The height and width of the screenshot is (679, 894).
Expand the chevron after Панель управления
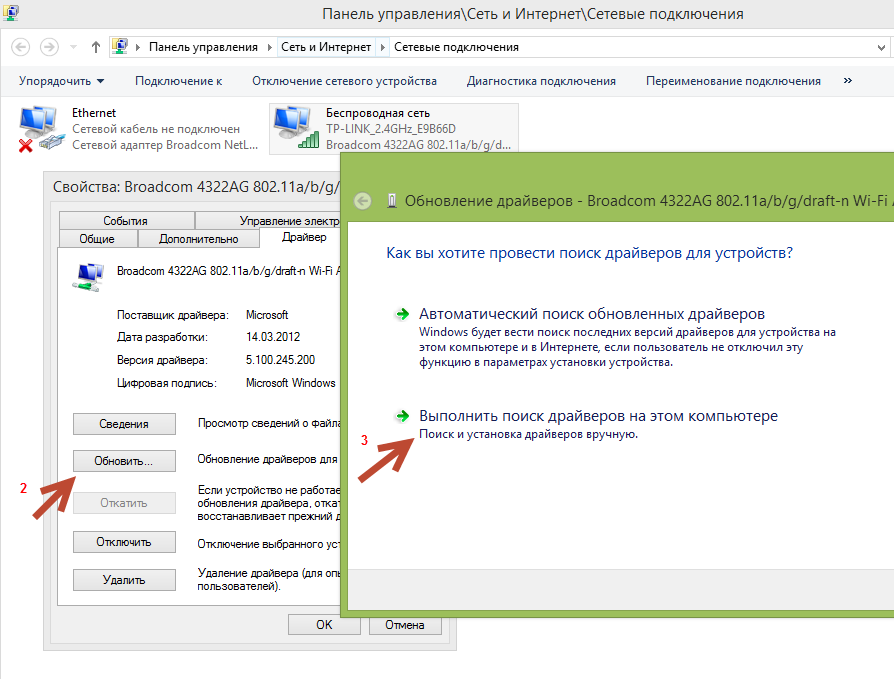click(x=270, y=47)
